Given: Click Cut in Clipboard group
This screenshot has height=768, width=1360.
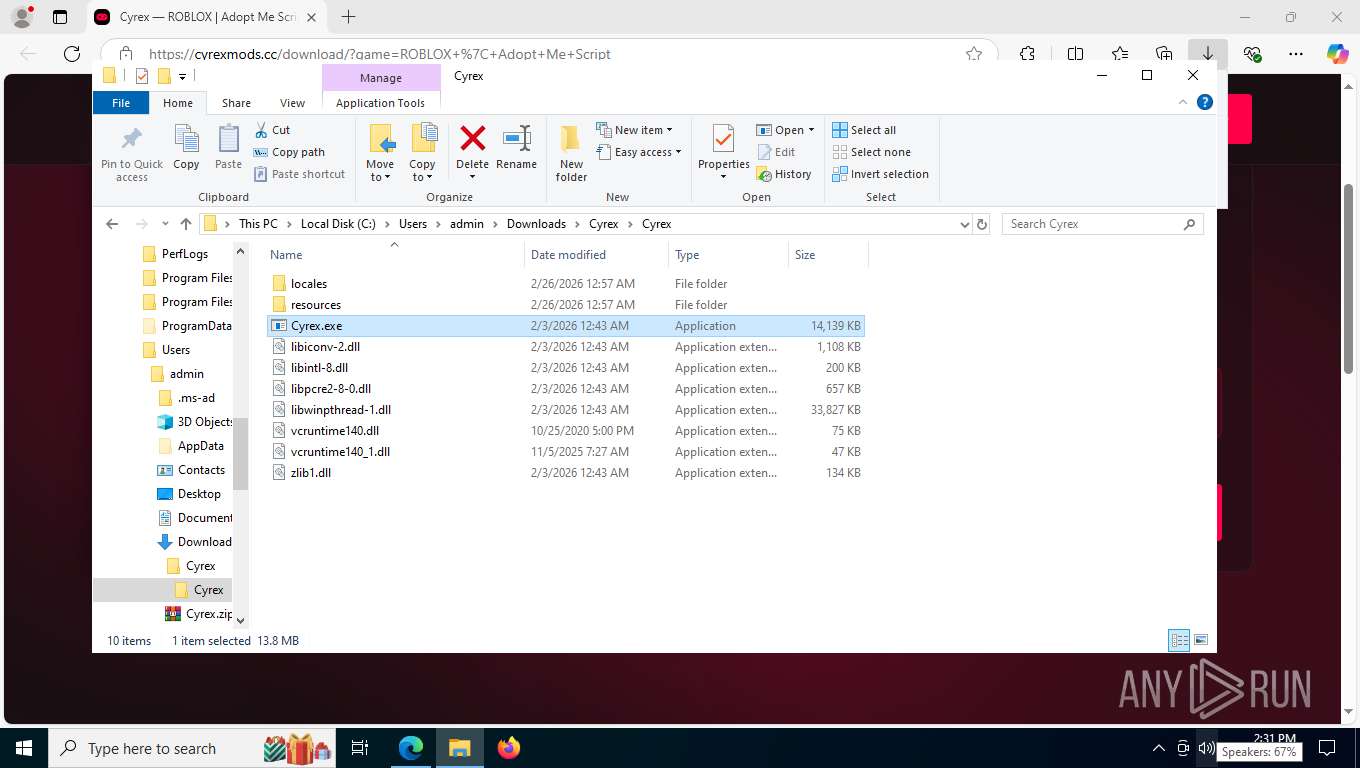Looking at the screenshot, I should pyautogui.click(x=272, y=130).
